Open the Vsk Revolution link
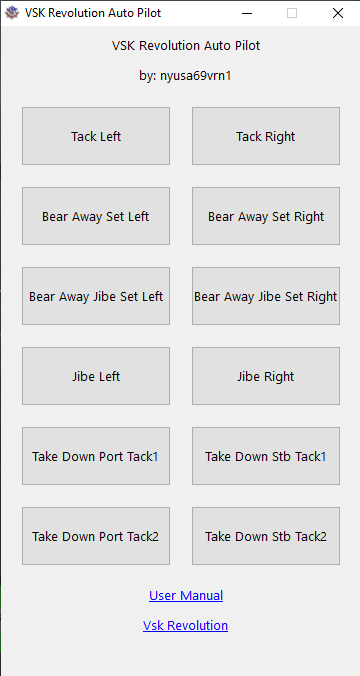The image size is (360, 676). pyautogui.click(x=185, y=625)
